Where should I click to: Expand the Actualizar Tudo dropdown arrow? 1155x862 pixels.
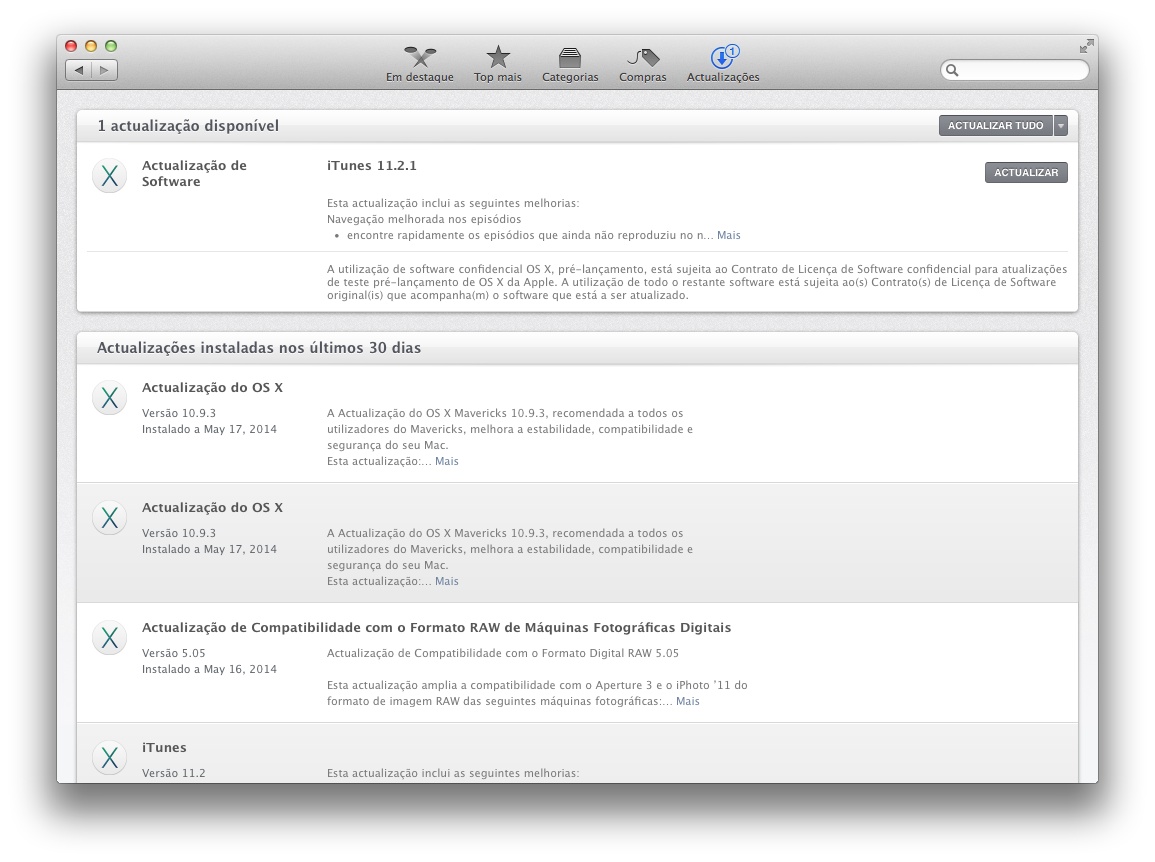(1061, 125)
